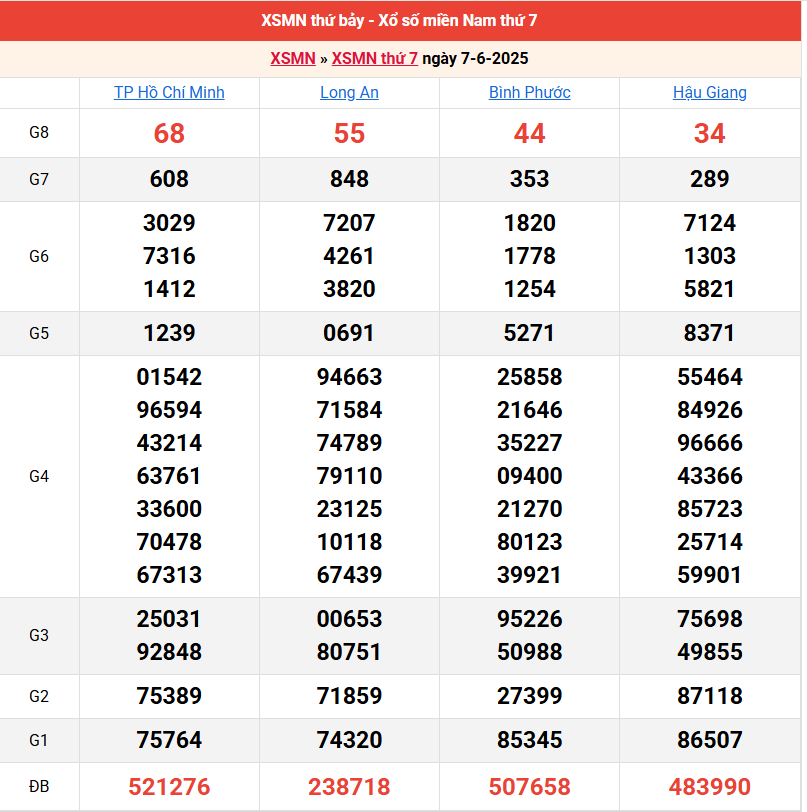807x812 pixels.
Task: Click G5 number 5271
Action: [529, 333]
